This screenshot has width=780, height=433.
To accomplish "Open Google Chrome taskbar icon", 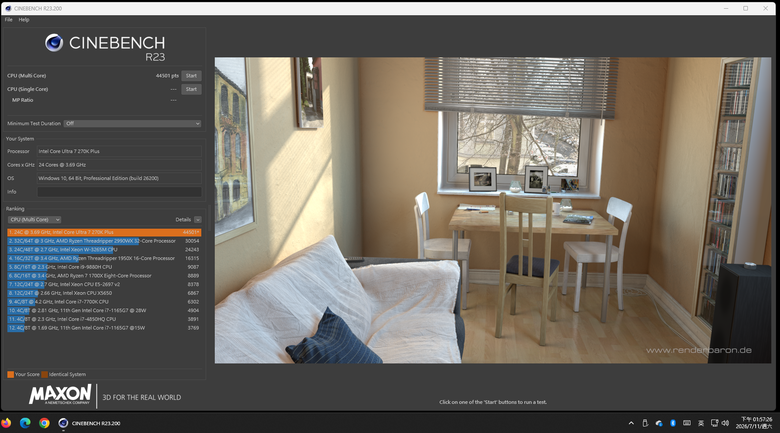I will point(44,423).
